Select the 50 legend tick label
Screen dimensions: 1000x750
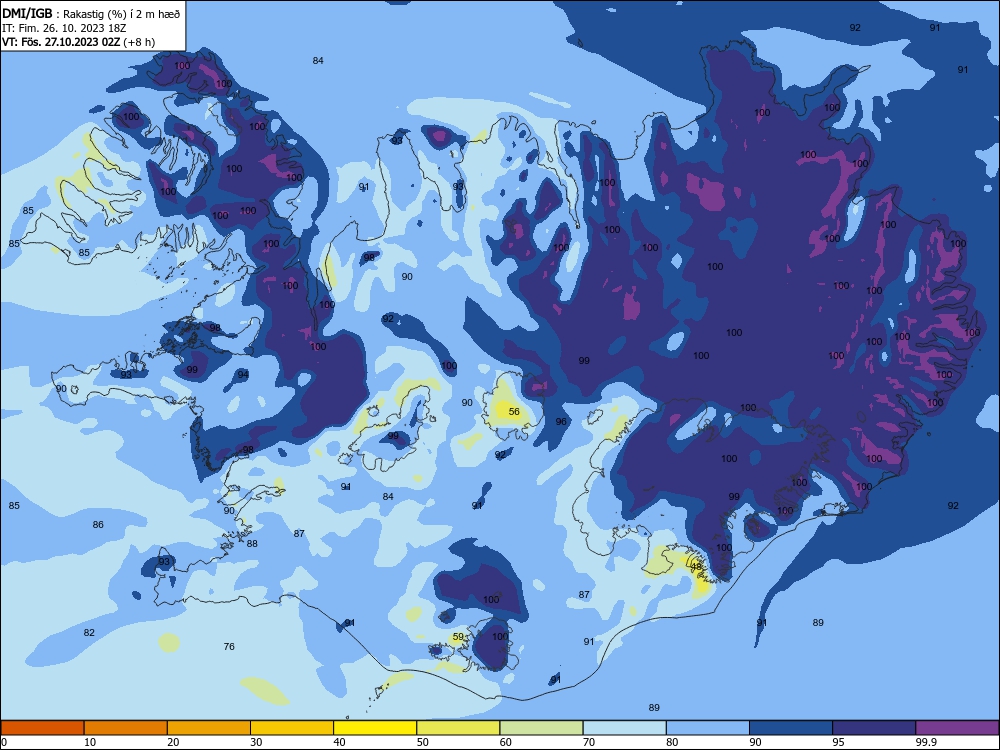[x=422, y=742]
